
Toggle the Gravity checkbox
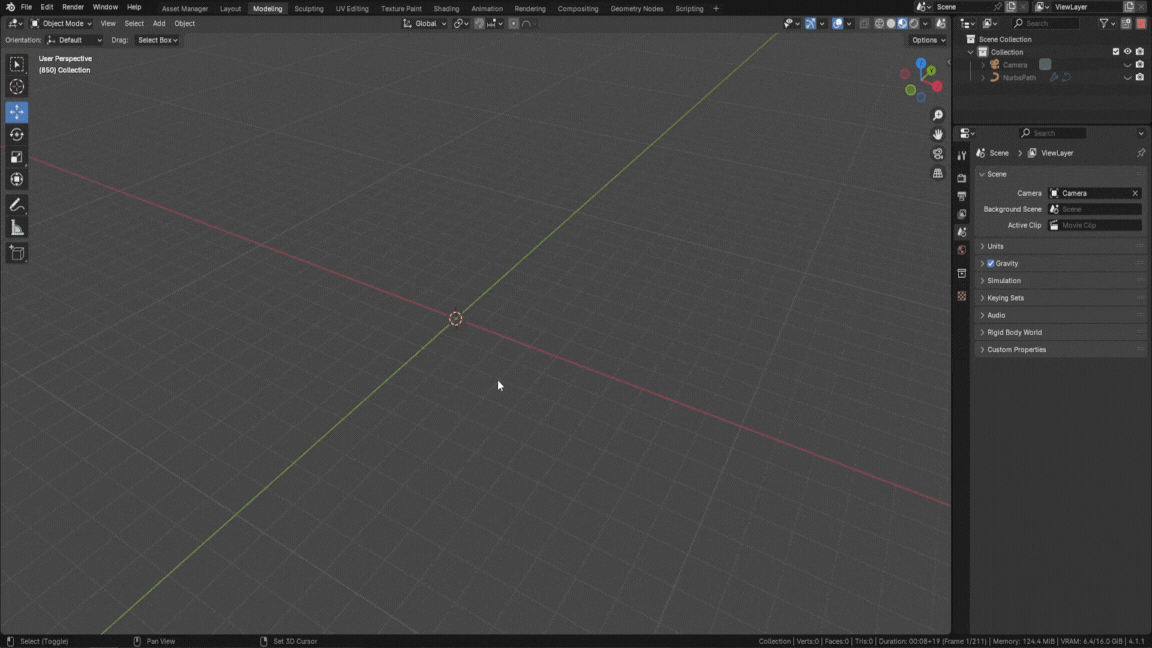990,263
